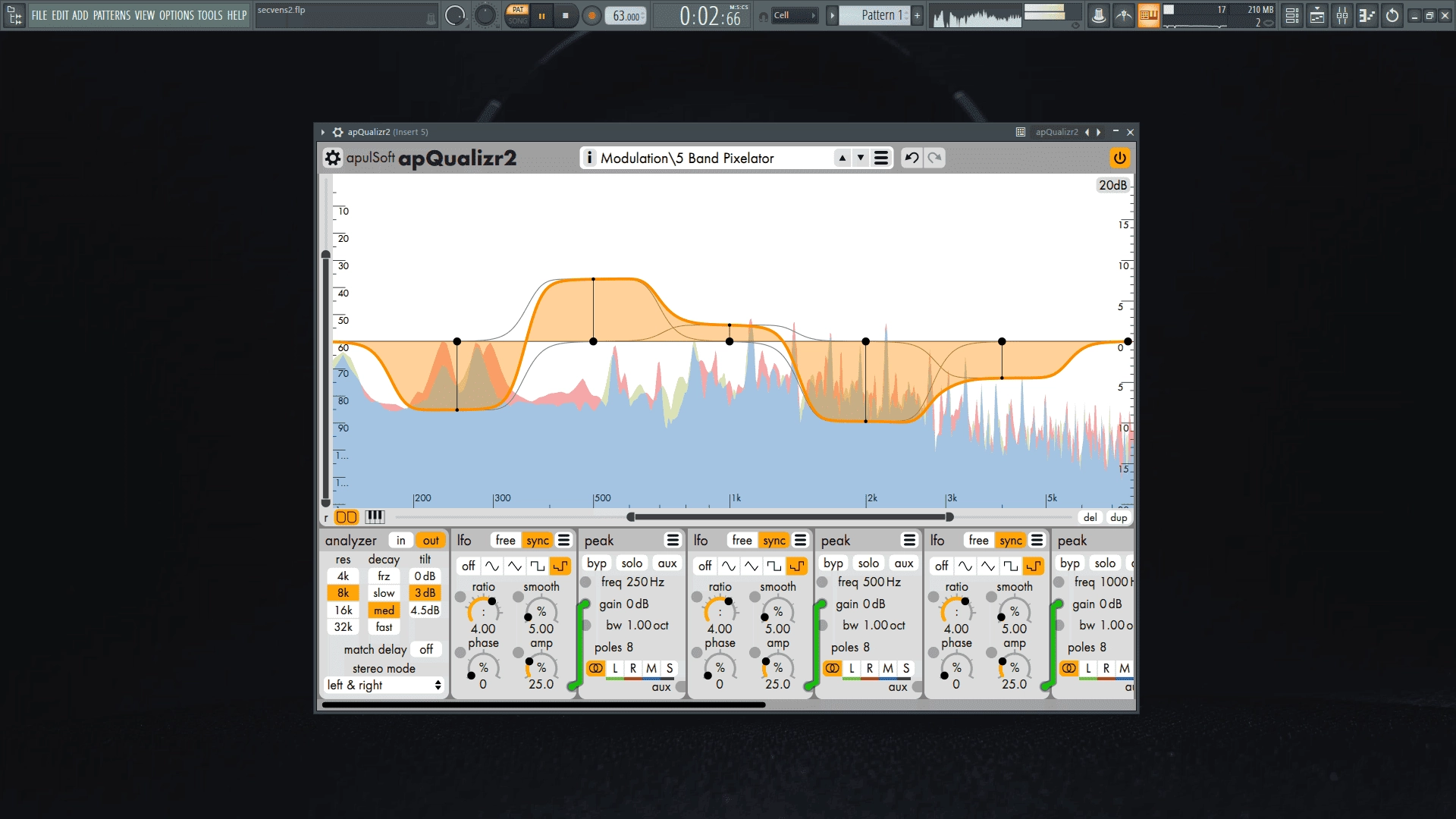Set analyzer tilt to 4.5dB
Image resolution: width=1456 pixels, height=819 pixels.
[x=425, y=610]
